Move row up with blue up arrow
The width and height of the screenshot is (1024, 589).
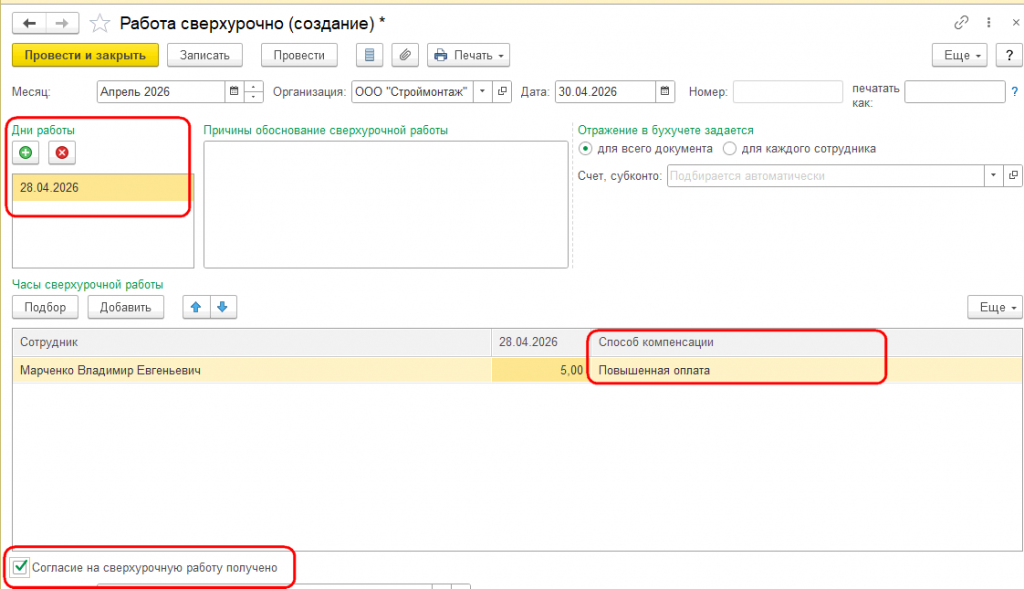pyautogui.click(x=196, y=307)
